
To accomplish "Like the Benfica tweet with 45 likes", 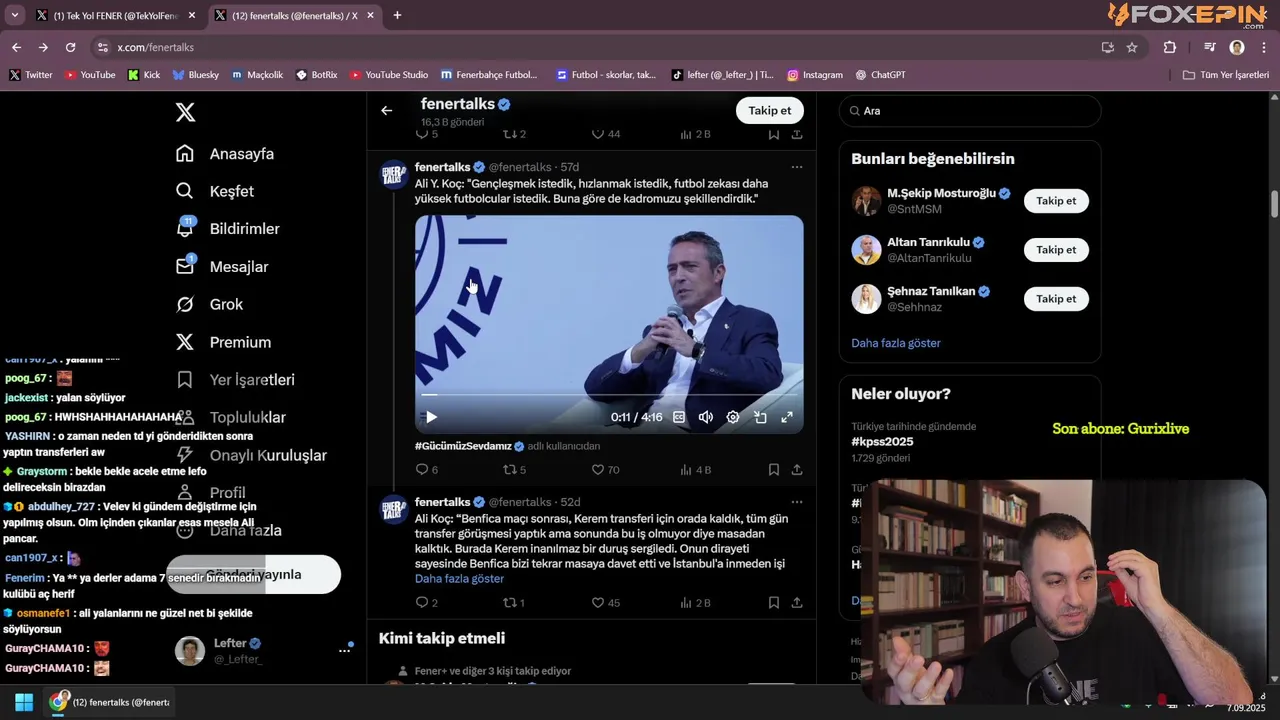I will click(606, 603).
